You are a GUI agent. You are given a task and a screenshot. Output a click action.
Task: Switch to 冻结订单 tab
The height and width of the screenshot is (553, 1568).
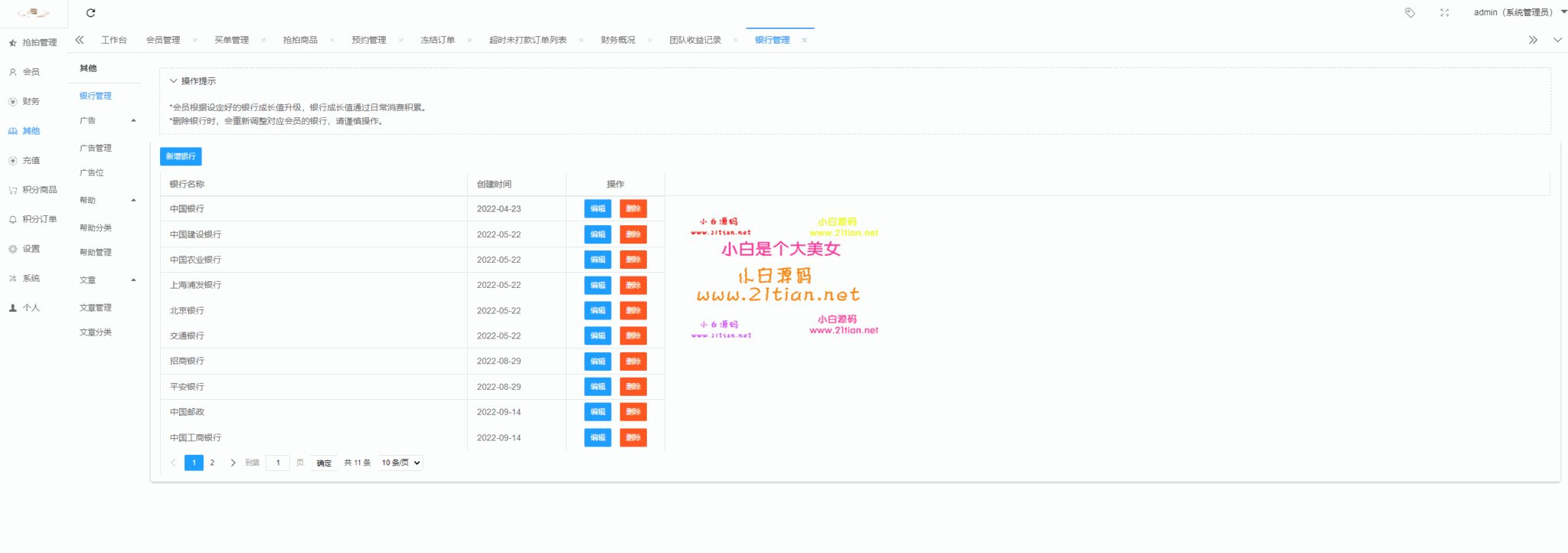[x=437, y=40]
